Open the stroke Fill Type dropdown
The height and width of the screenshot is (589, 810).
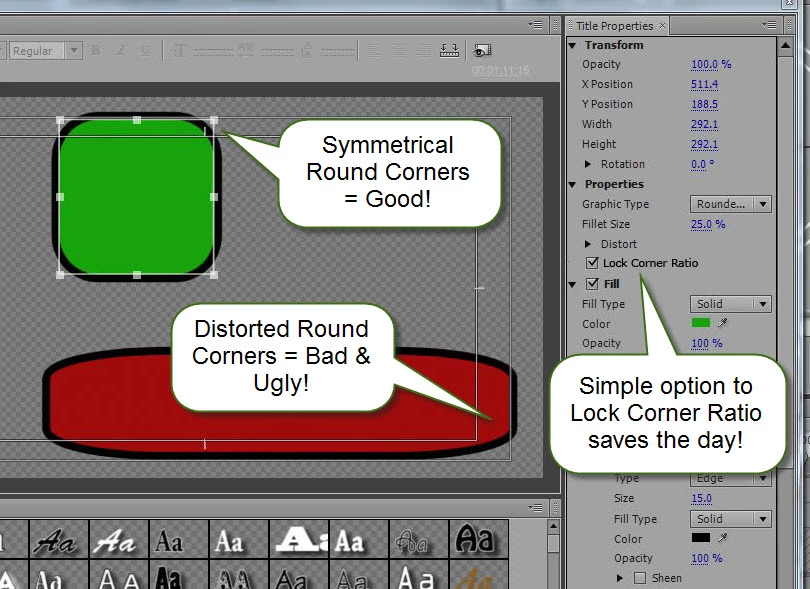pos(730,519)
